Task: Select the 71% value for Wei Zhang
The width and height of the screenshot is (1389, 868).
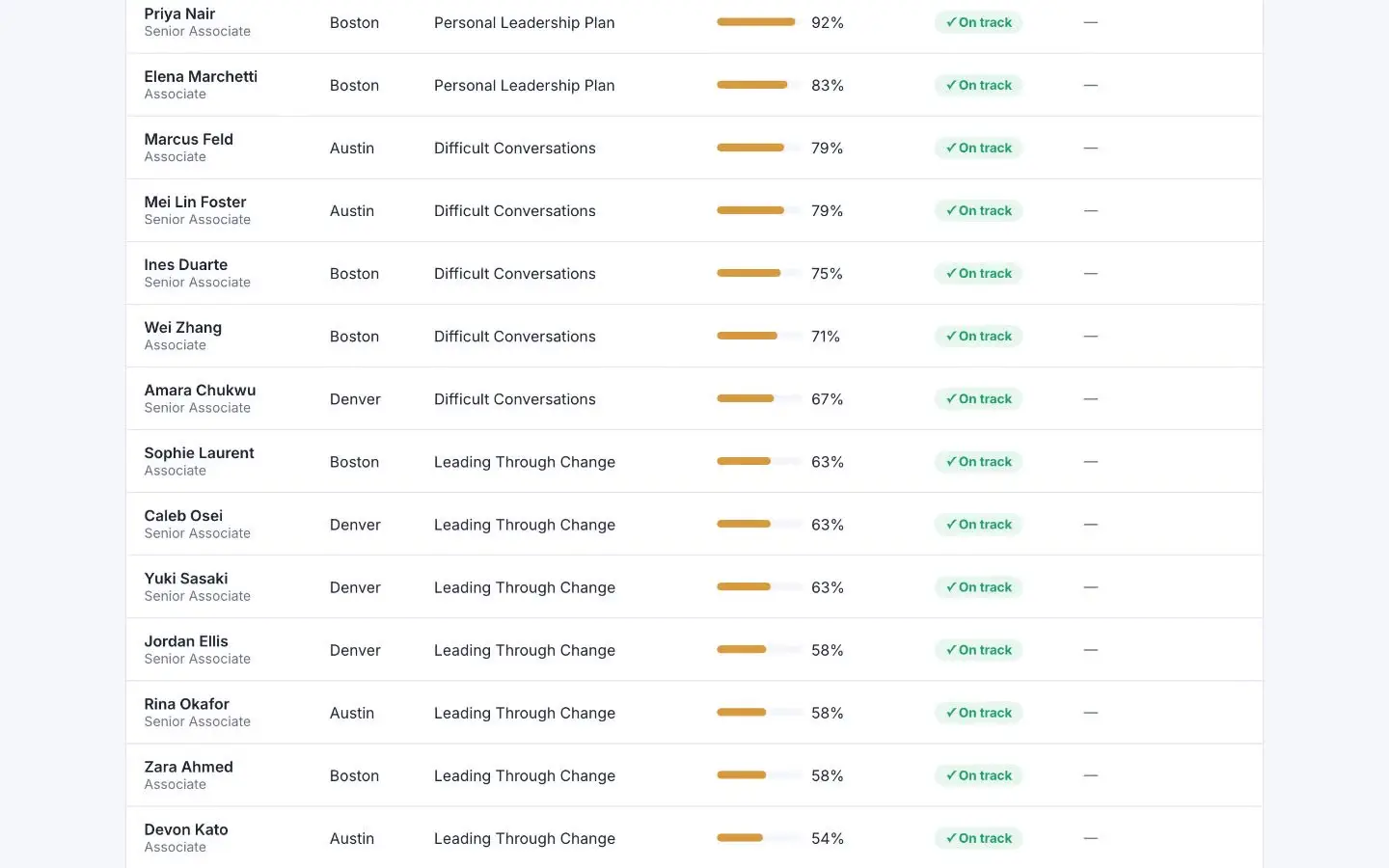Action: tap(826, 336)
